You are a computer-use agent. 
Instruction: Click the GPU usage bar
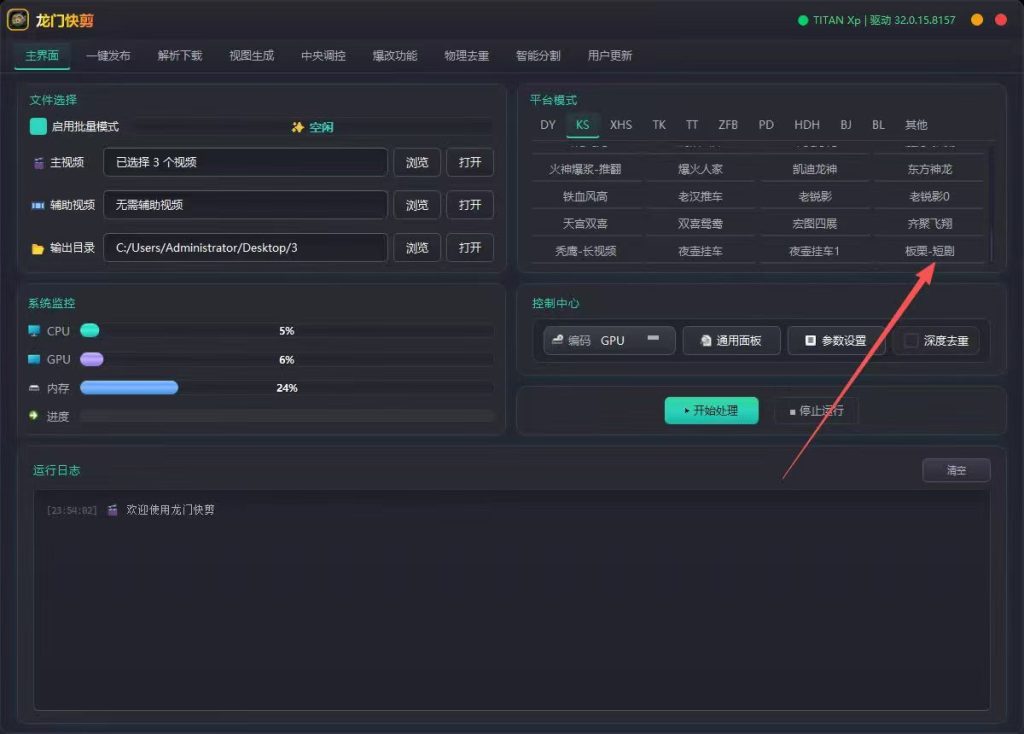click(287, 359)
